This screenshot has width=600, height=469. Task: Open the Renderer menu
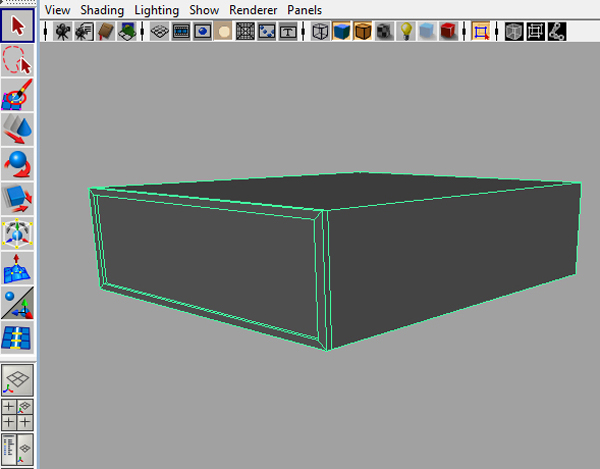coord(253,10)
